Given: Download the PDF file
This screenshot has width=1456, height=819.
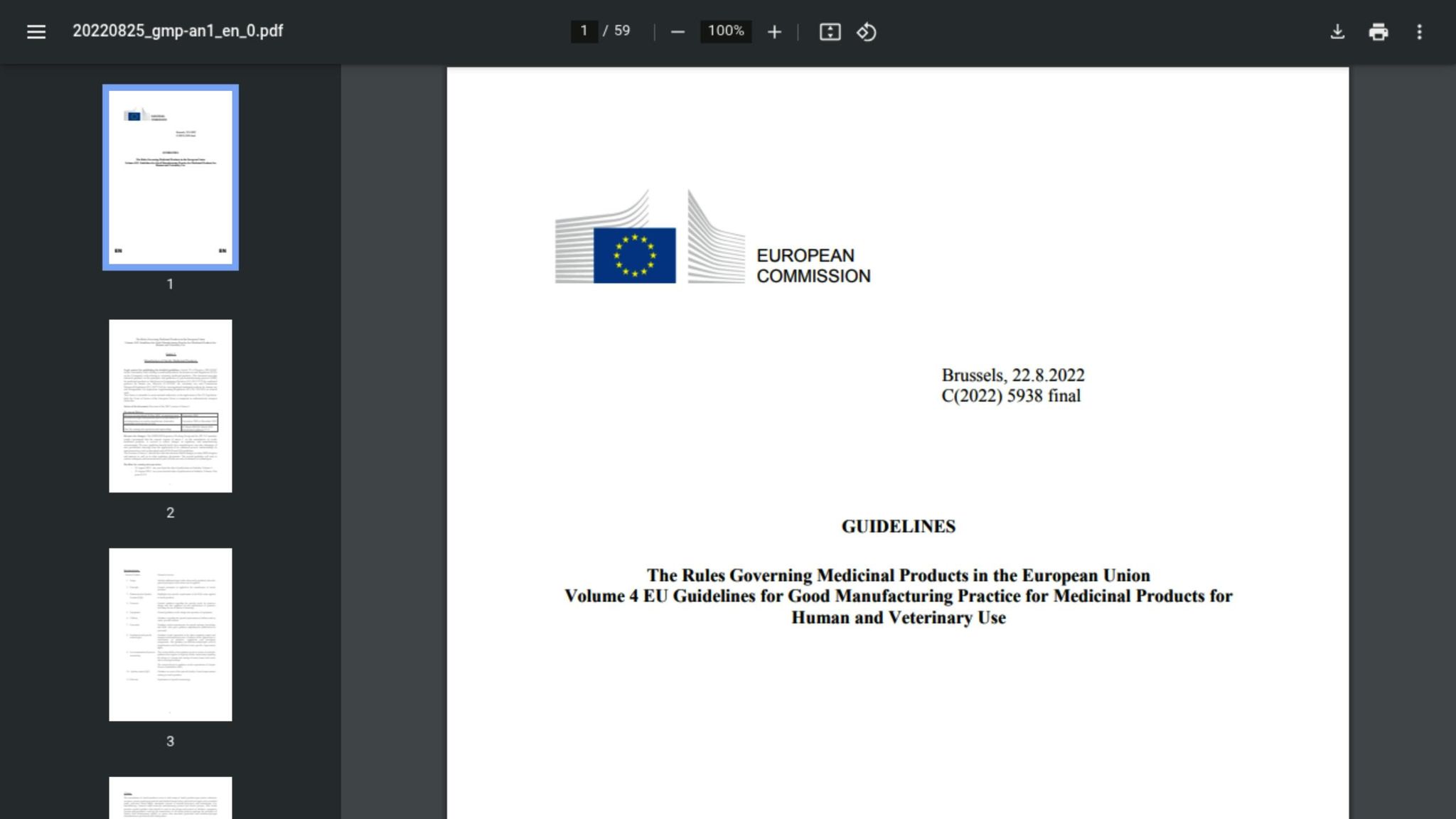Looking at the screenshot, I should [1339, 31].
